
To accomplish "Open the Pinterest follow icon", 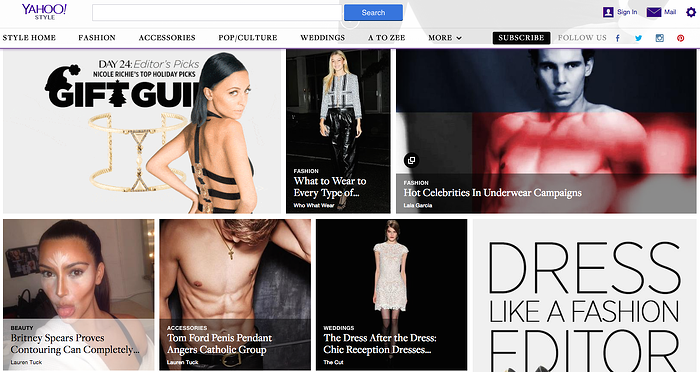I will [680, 38].
